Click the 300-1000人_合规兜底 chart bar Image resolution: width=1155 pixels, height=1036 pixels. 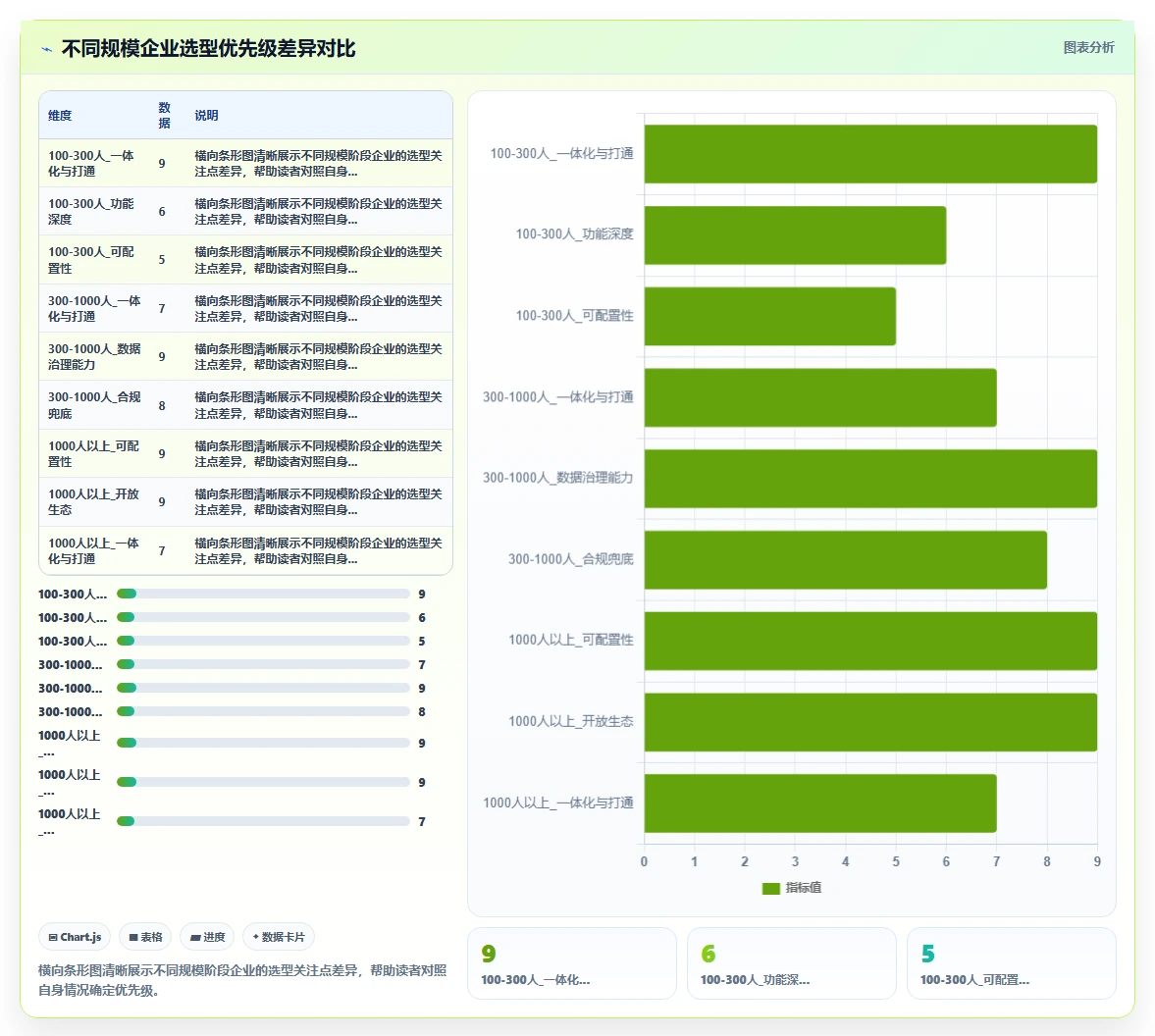point(845,559)
